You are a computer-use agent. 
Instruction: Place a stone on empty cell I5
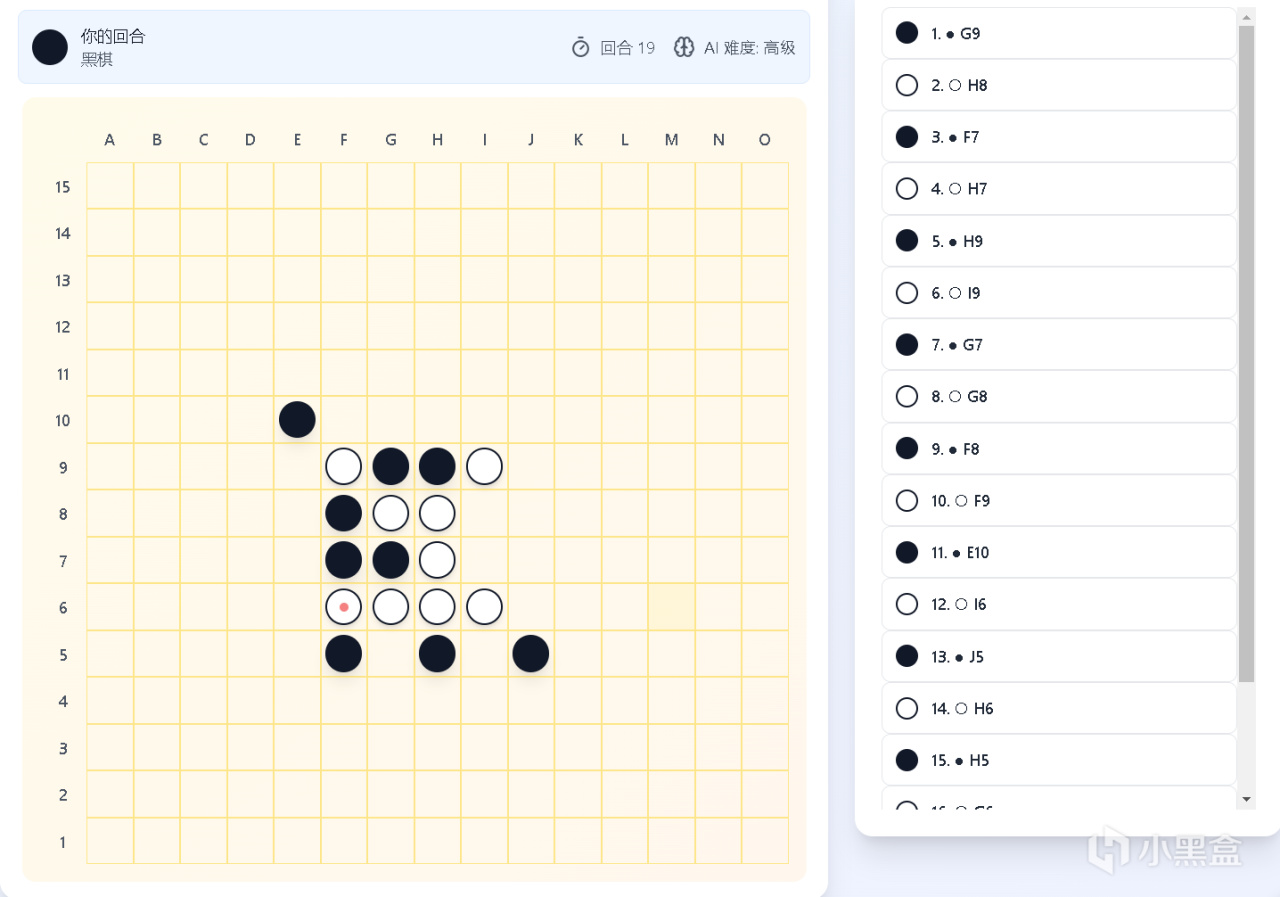[484, 654]
